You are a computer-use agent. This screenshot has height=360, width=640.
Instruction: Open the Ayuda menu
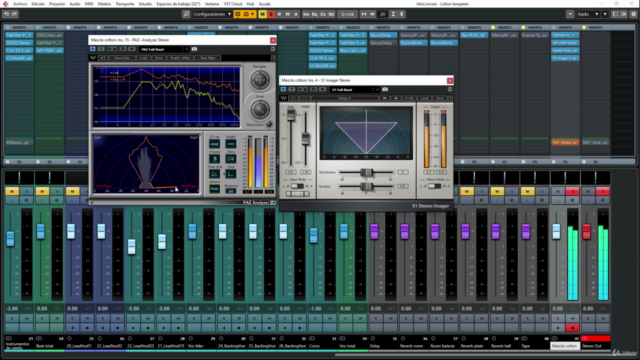tap(264, 4)
